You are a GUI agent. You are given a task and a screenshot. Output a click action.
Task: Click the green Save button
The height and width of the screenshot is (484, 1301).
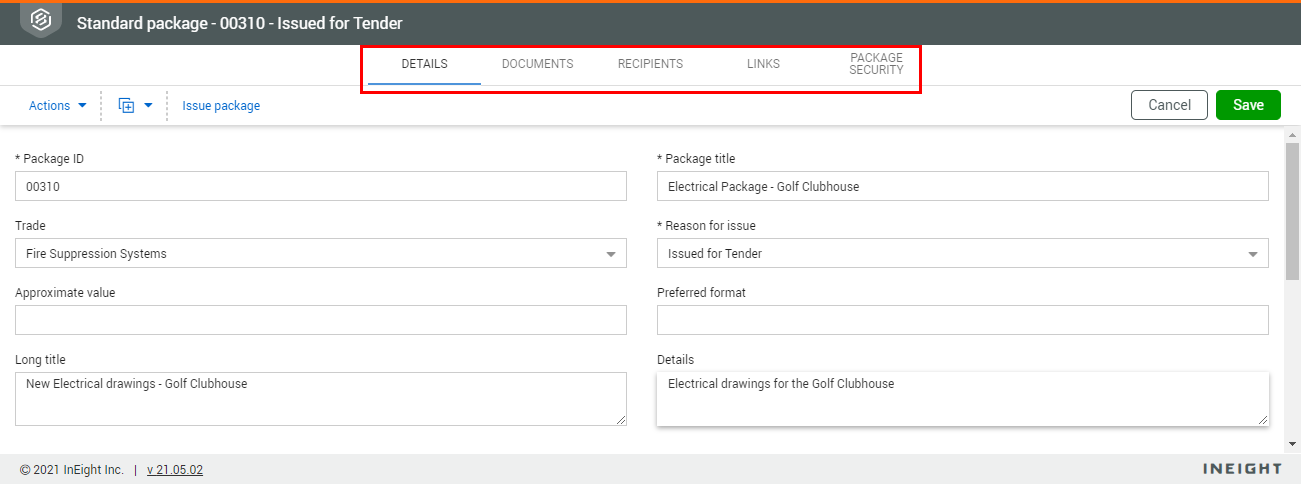[1248, 105]
